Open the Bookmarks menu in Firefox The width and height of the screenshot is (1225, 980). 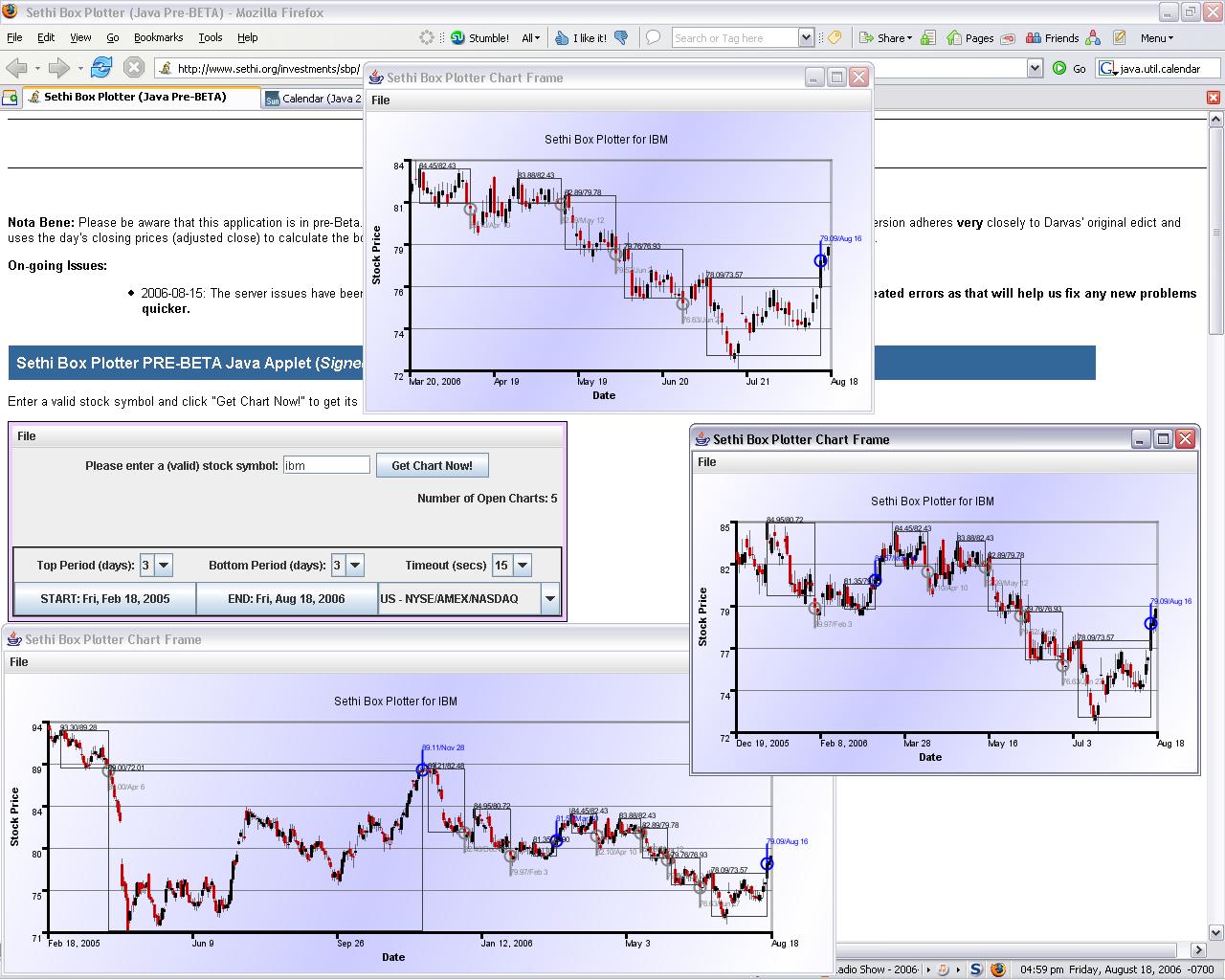[x=158, y=38]
